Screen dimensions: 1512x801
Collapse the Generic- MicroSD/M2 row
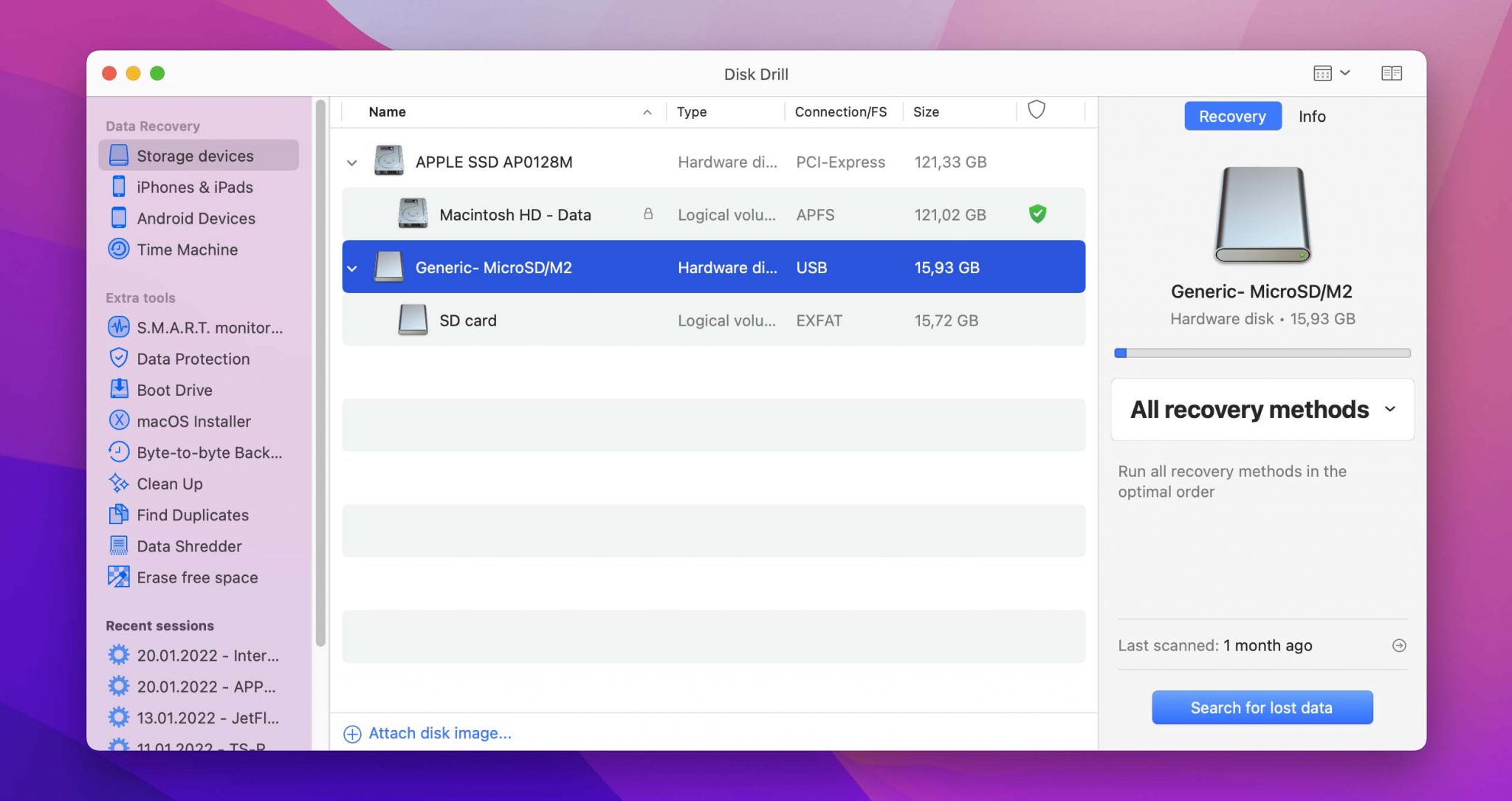352,268
